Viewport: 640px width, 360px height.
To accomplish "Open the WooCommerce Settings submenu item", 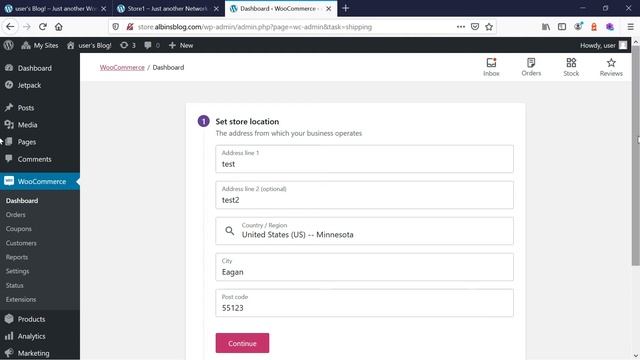I will click(x=17, y=271).
